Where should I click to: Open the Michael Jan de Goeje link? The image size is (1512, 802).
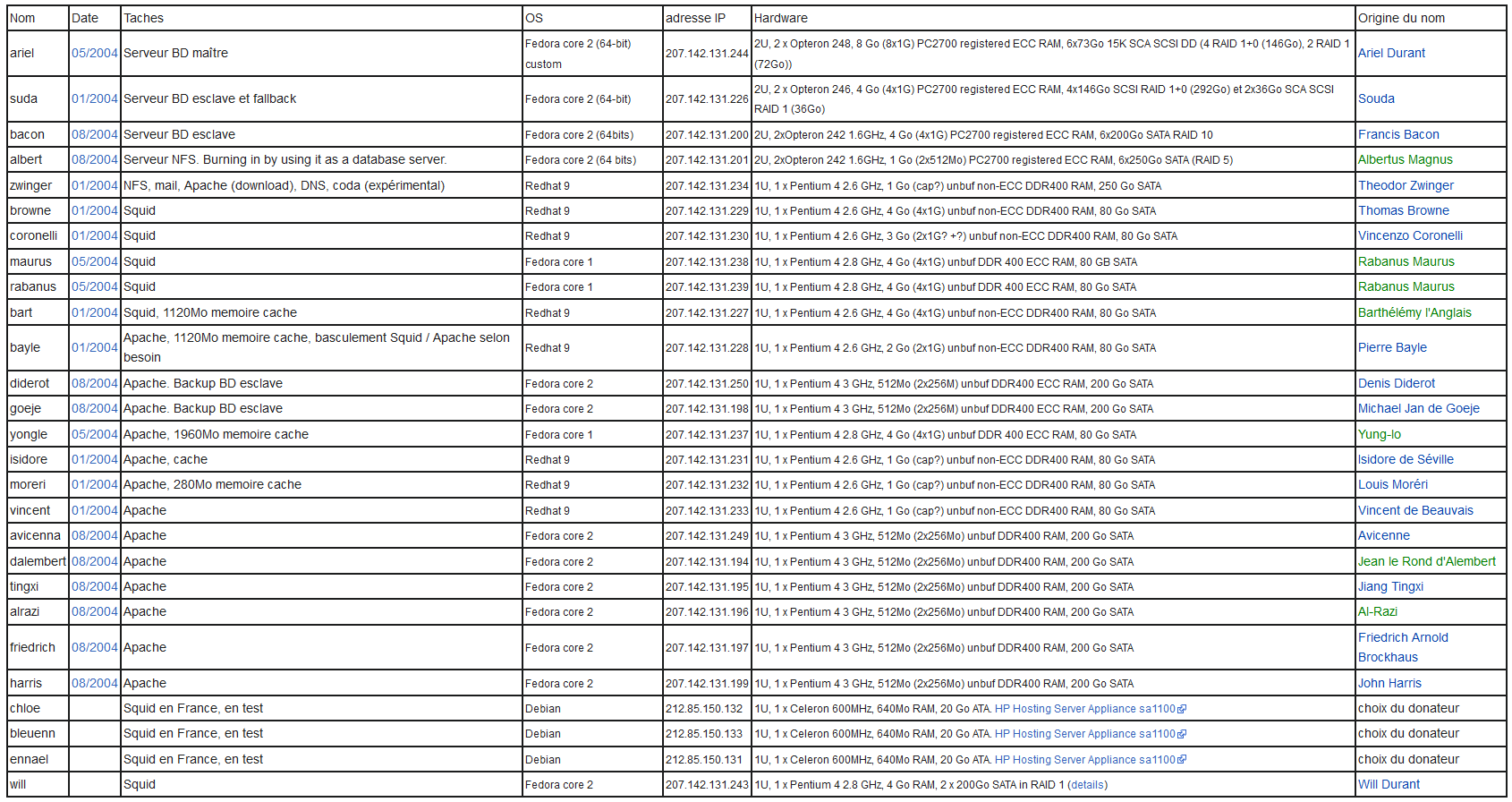(x=1418, y=408)
